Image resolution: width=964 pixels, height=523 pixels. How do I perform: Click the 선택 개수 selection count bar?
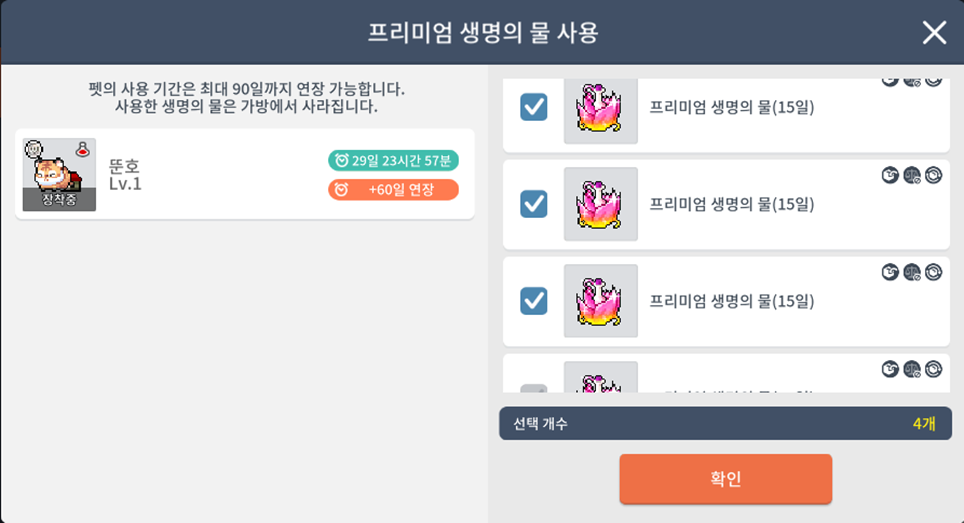coord(725,423)
